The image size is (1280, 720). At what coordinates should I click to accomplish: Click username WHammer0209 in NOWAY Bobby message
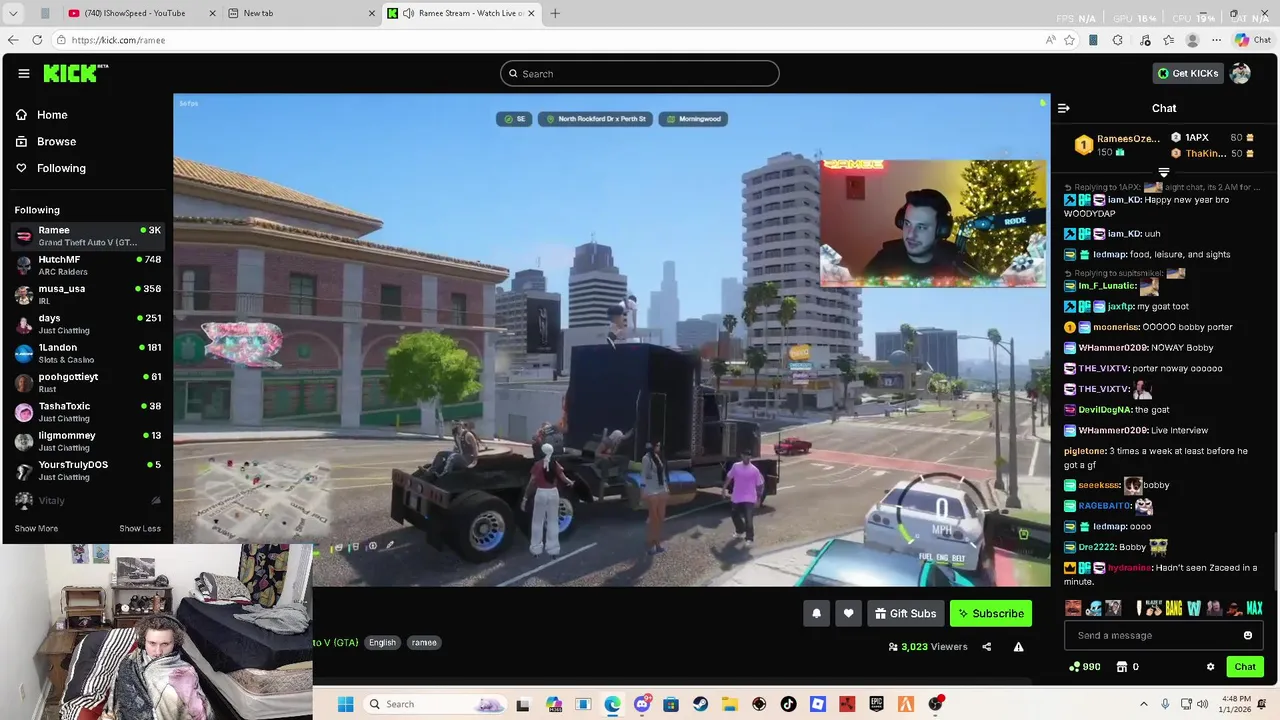point(1113,348)
